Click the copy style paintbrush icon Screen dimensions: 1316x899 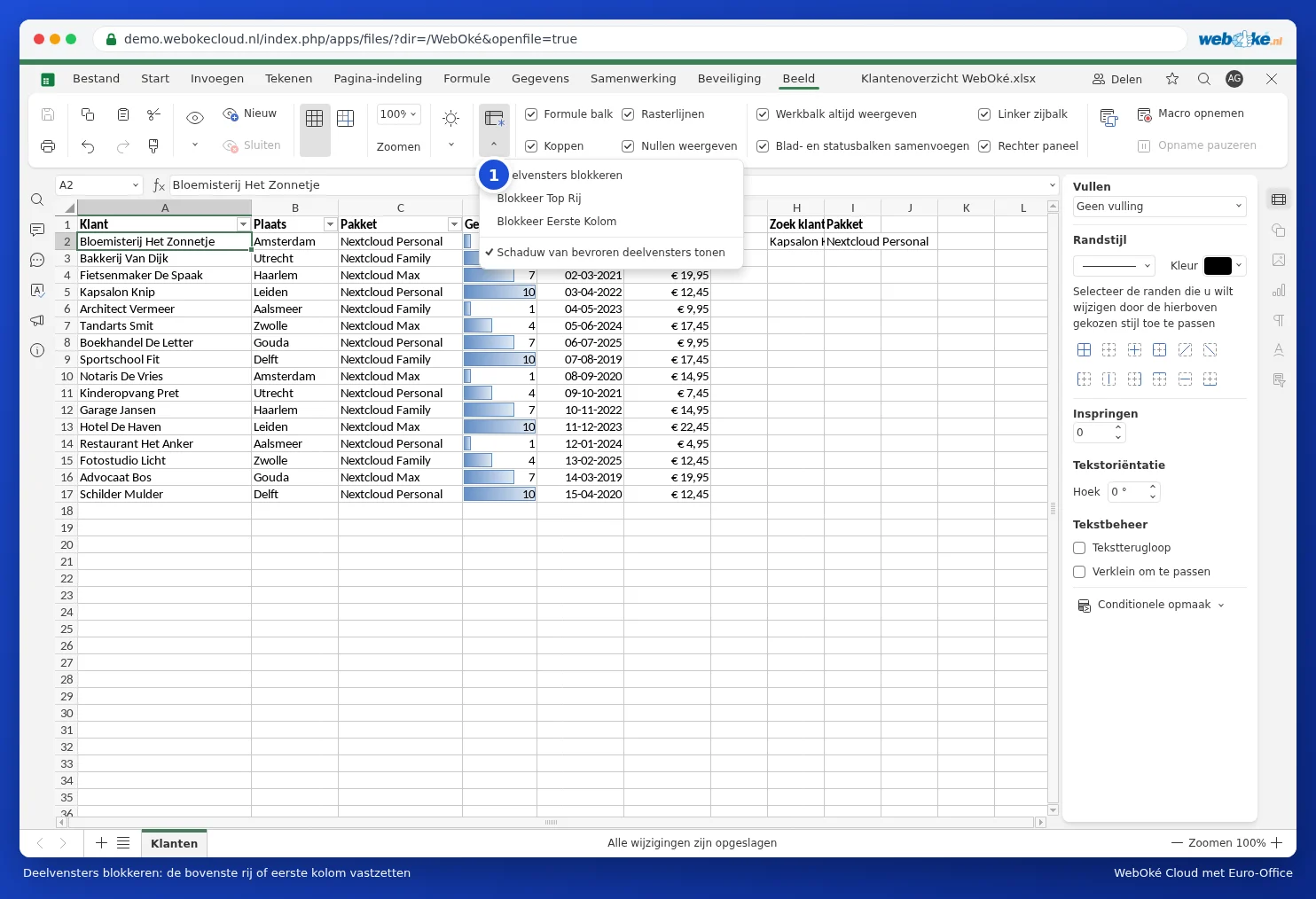154,146
